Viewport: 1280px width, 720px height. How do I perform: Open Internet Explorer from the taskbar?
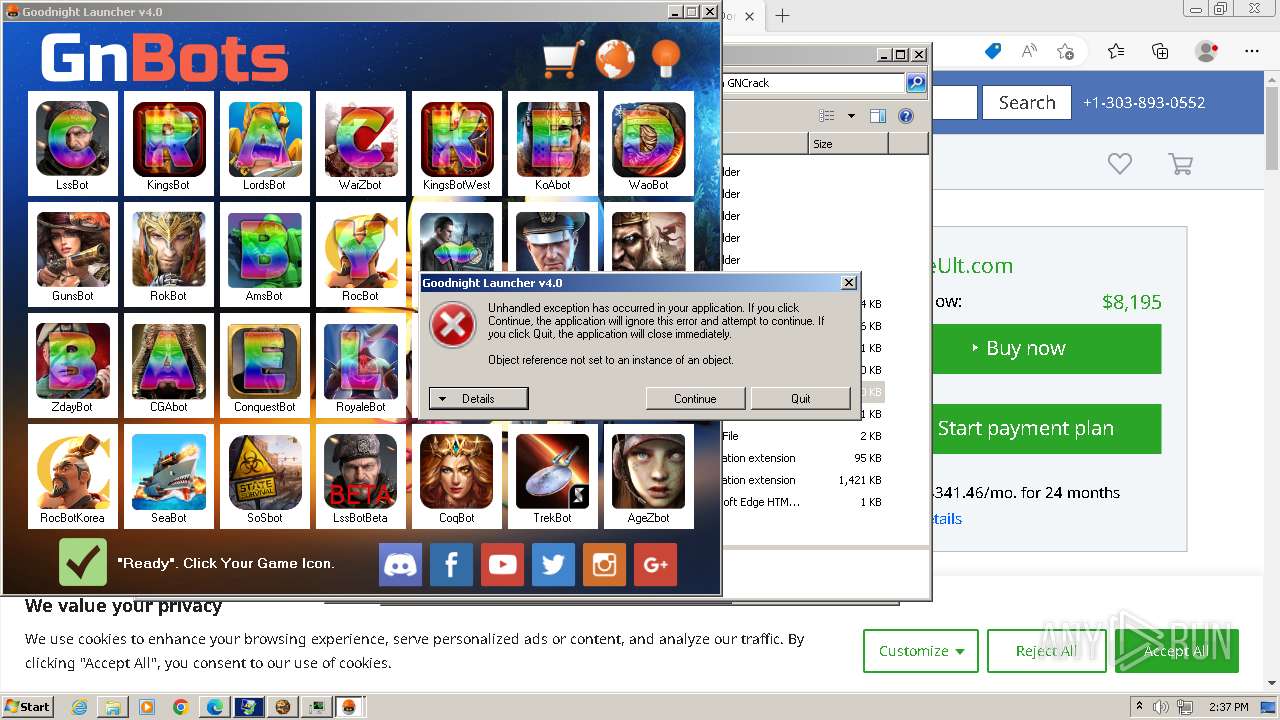pyautogui.click(x=80, y=707)
